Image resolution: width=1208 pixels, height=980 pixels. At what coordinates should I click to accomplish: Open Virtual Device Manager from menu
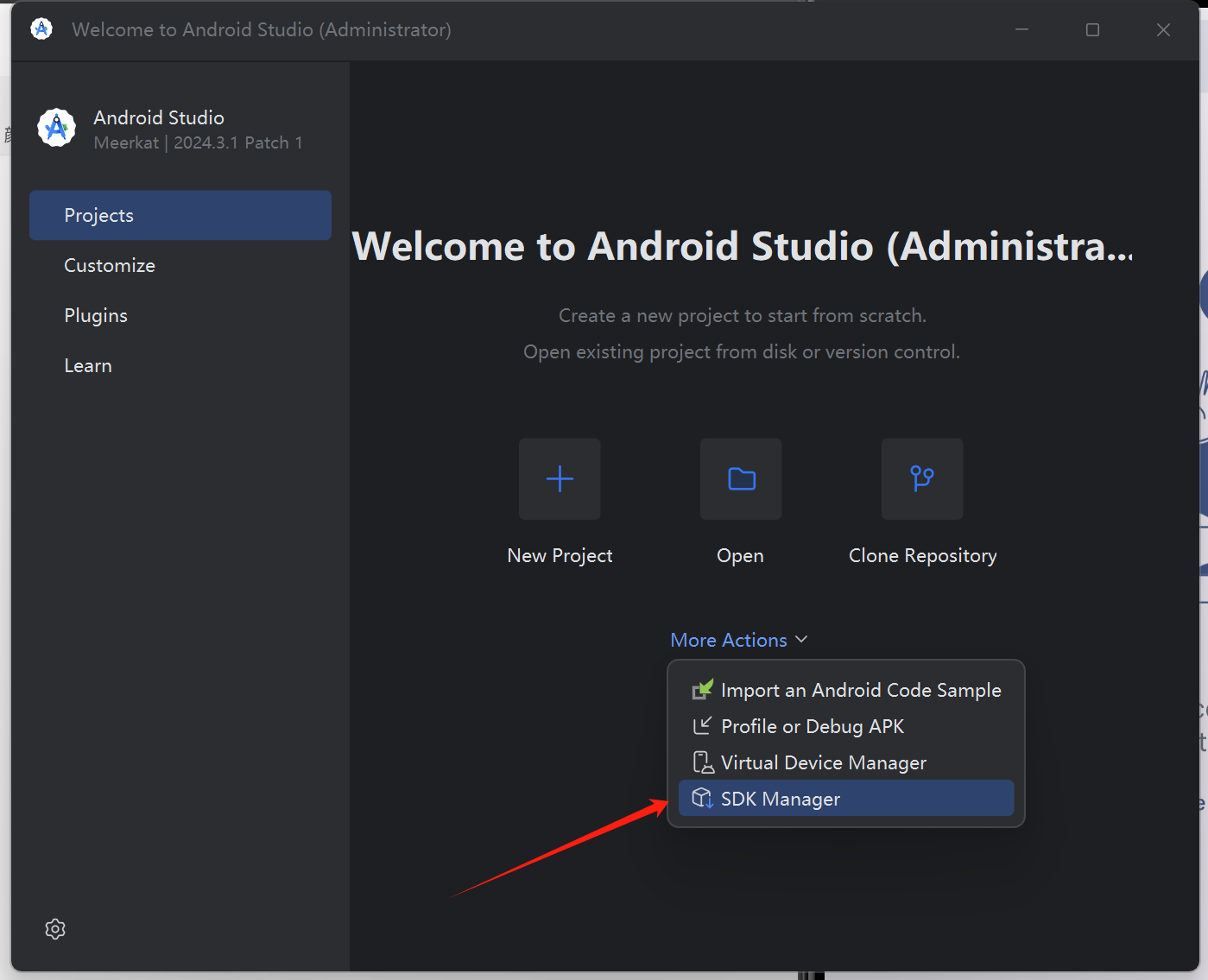tap(846, 762)
